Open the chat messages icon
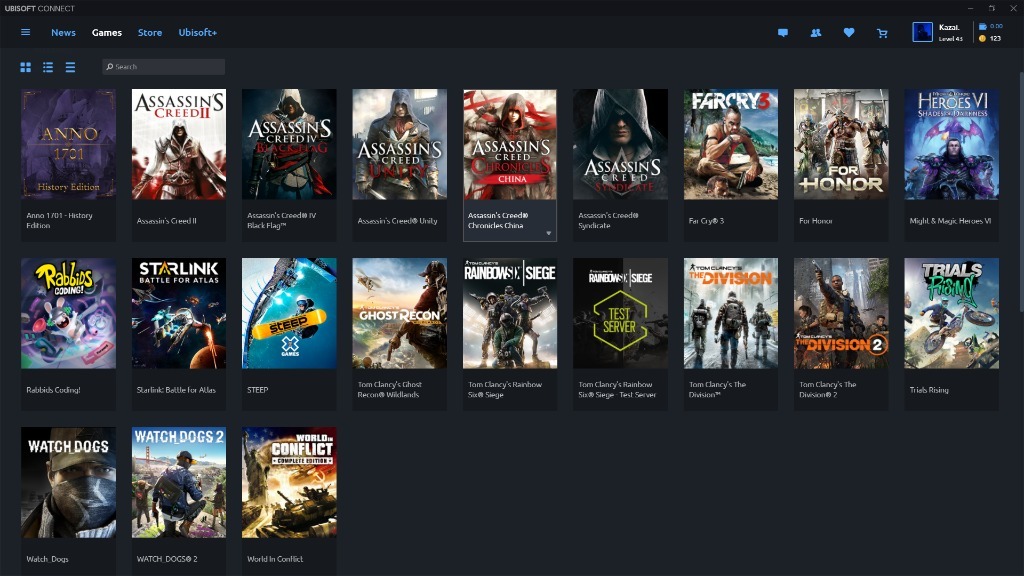1024x576 pixels. 782,33
